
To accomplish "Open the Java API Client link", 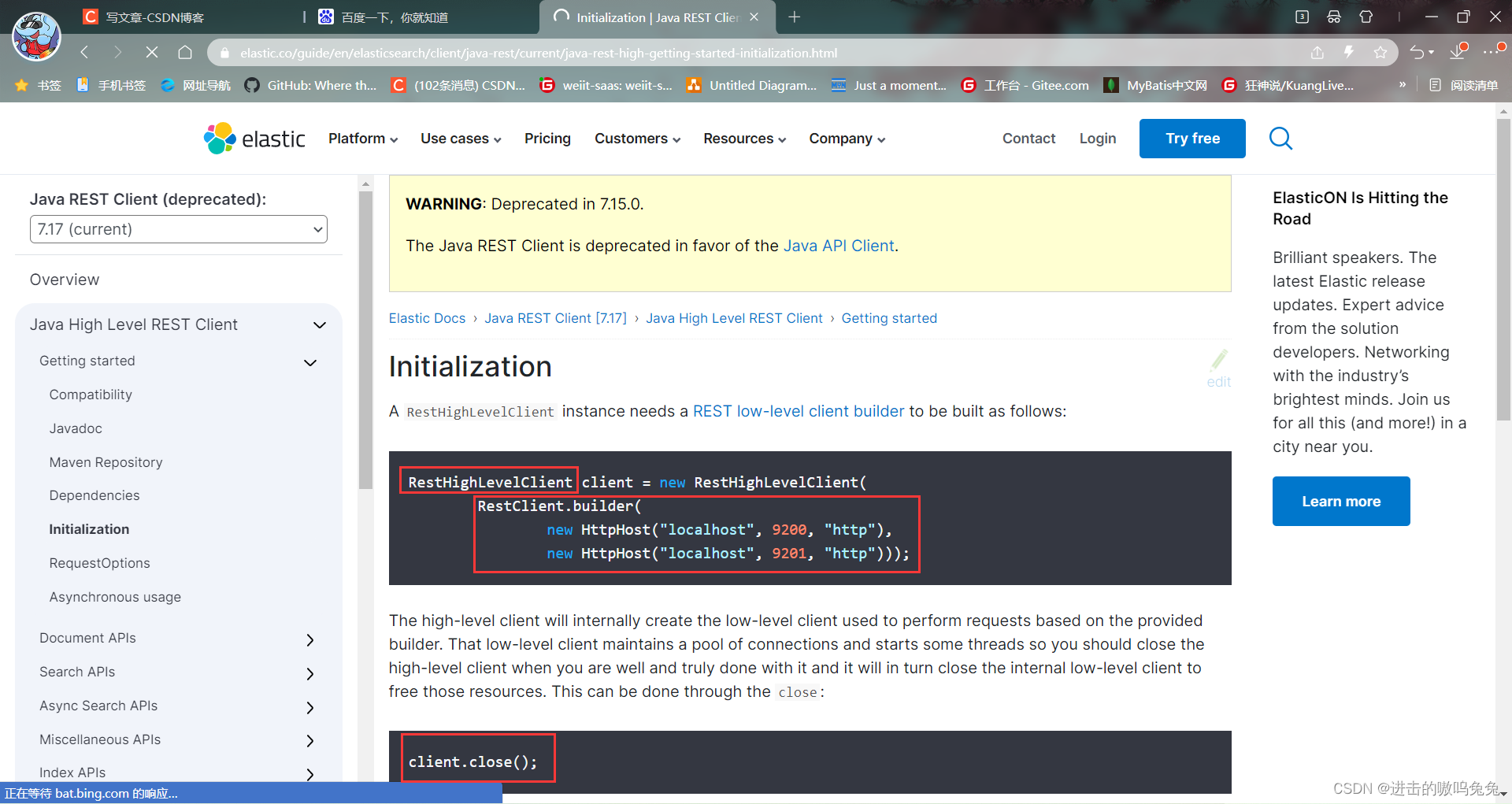I will 839,246.
